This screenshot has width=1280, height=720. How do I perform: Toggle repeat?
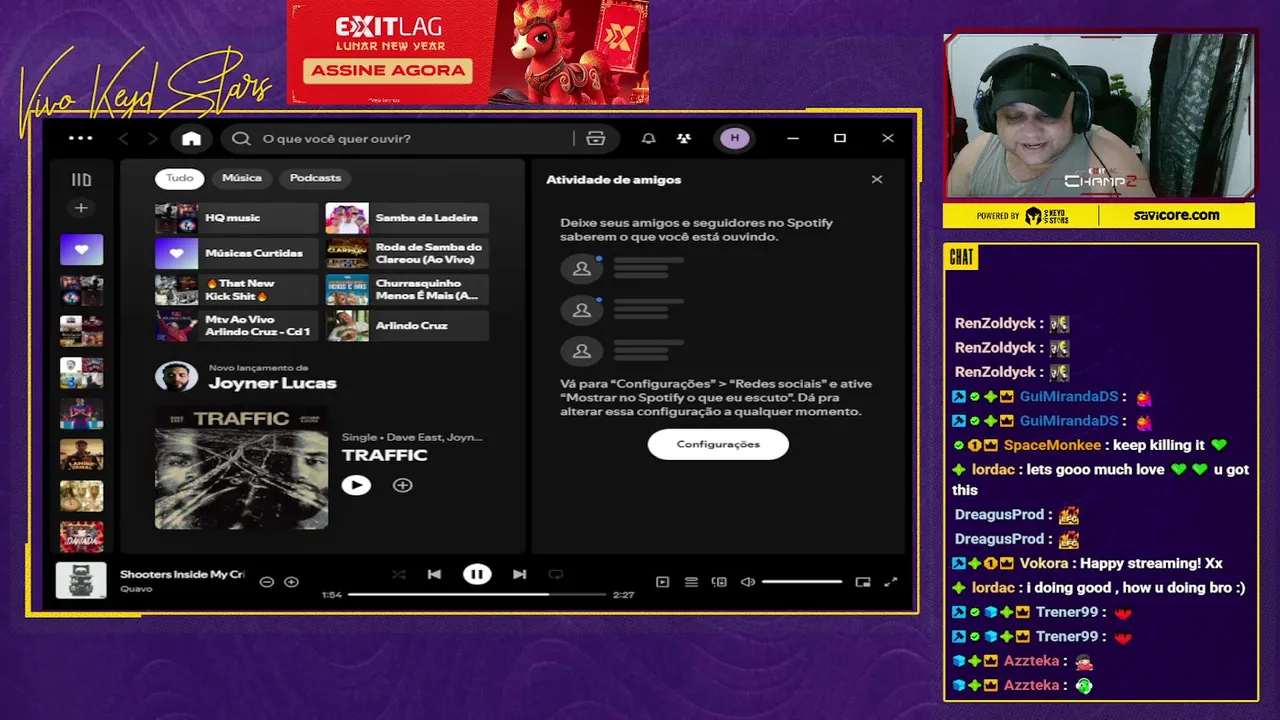pos(556,574)
